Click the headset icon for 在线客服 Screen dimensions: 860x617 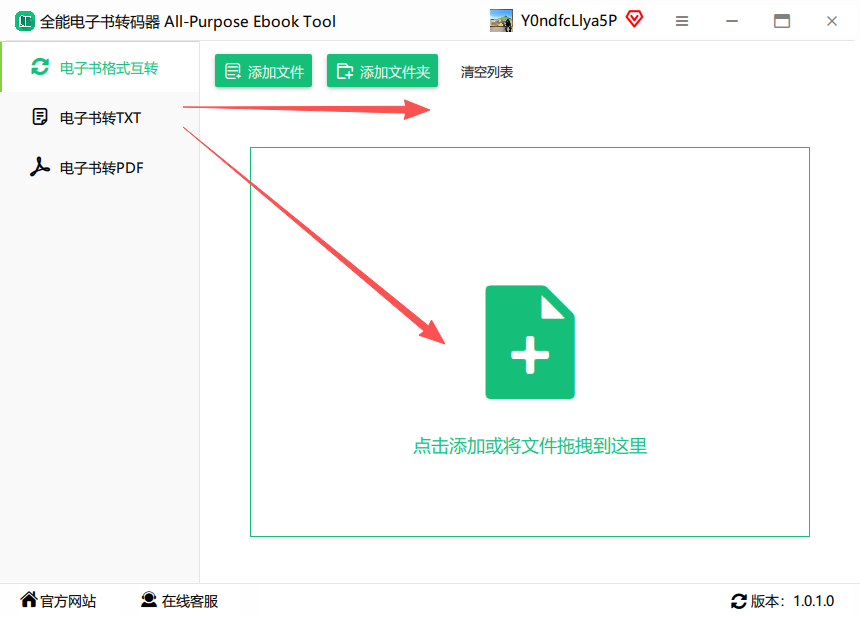coord(149,599)
